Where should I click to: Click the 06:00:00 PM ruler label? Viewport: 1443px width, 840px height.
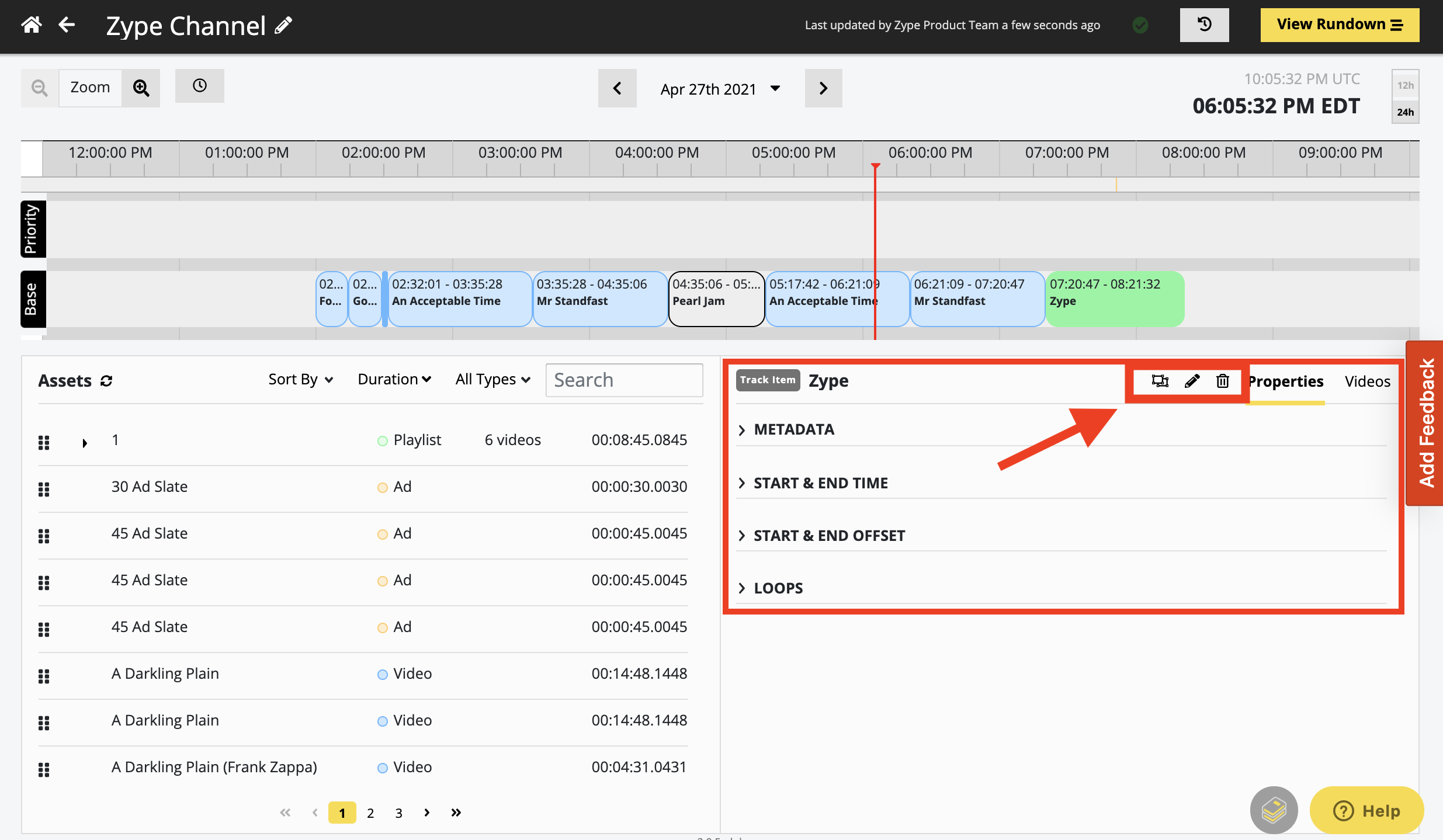coord(930,152)
